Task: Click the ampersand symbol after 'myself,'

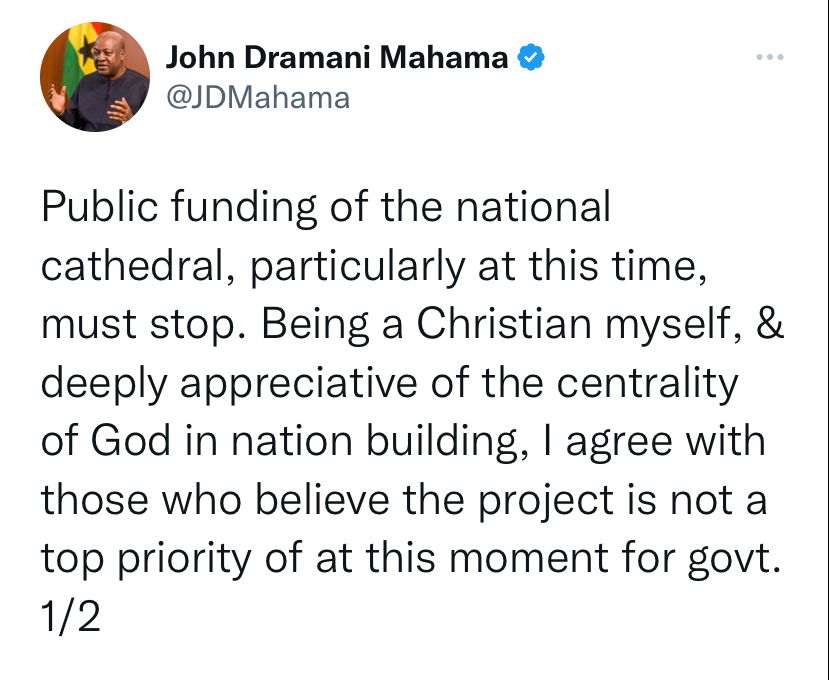Action: point(770,323)
